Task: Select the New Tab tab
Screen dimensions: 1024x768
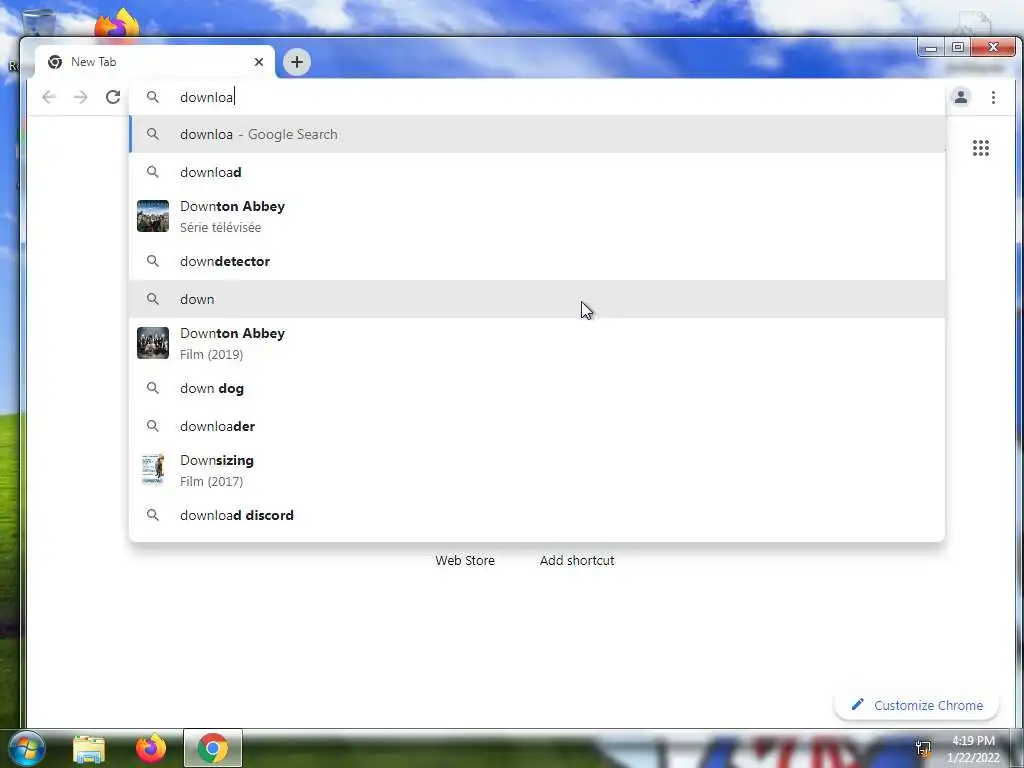Action: pos(155,62)
